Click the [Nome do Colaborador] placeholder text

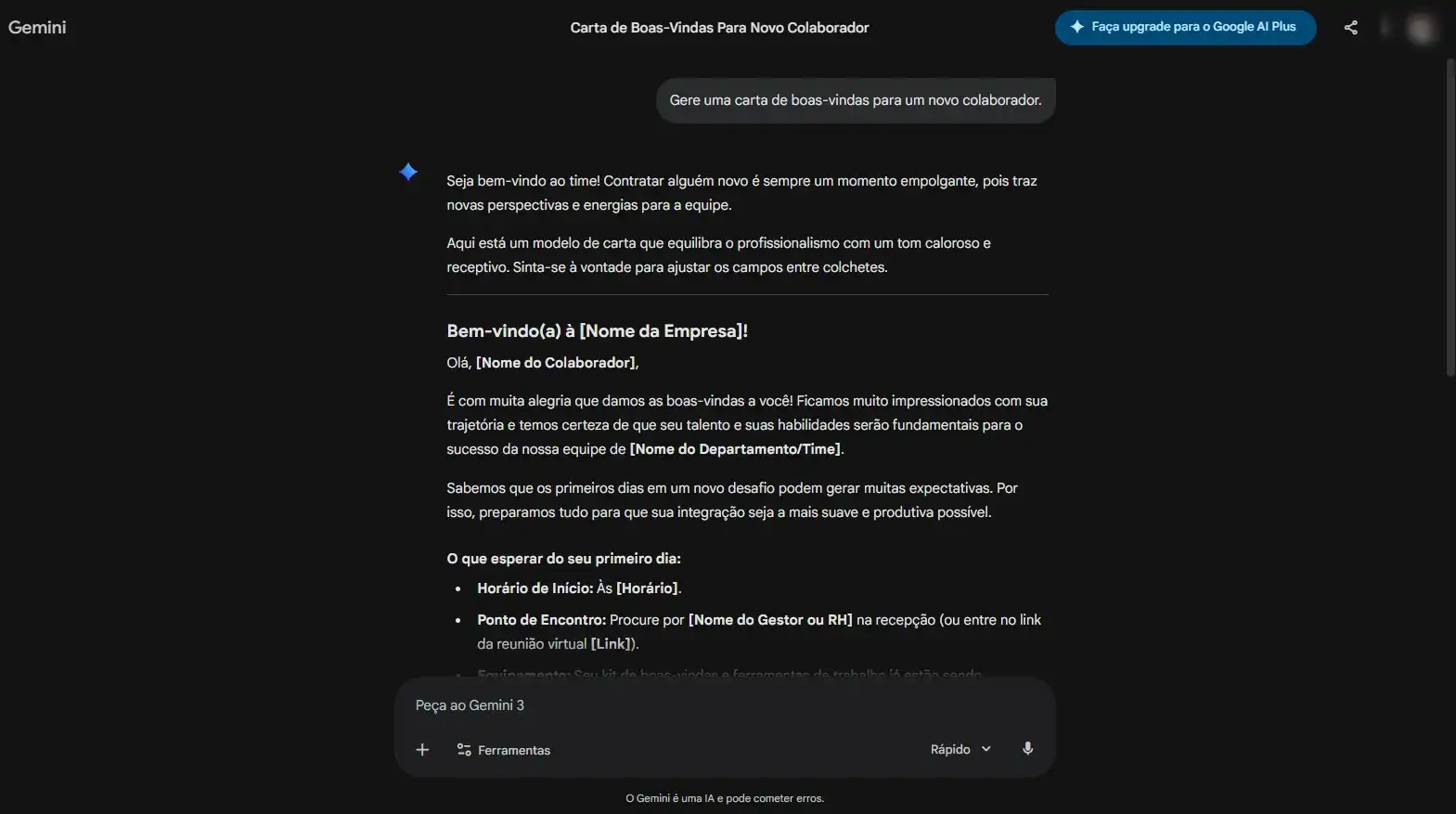click(556, 363)
